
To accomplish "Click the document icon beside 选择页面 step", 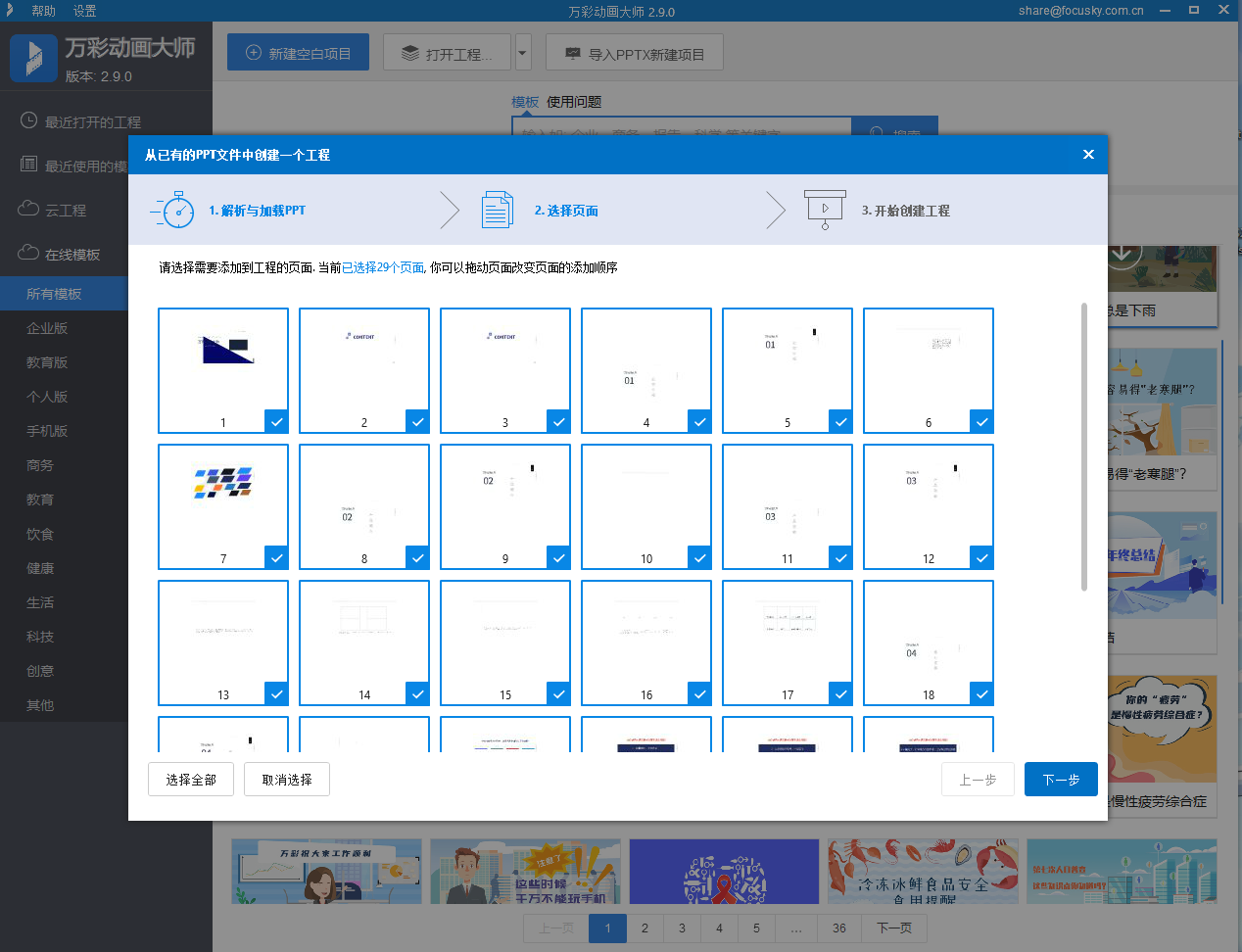I will (x=497, y=210).
